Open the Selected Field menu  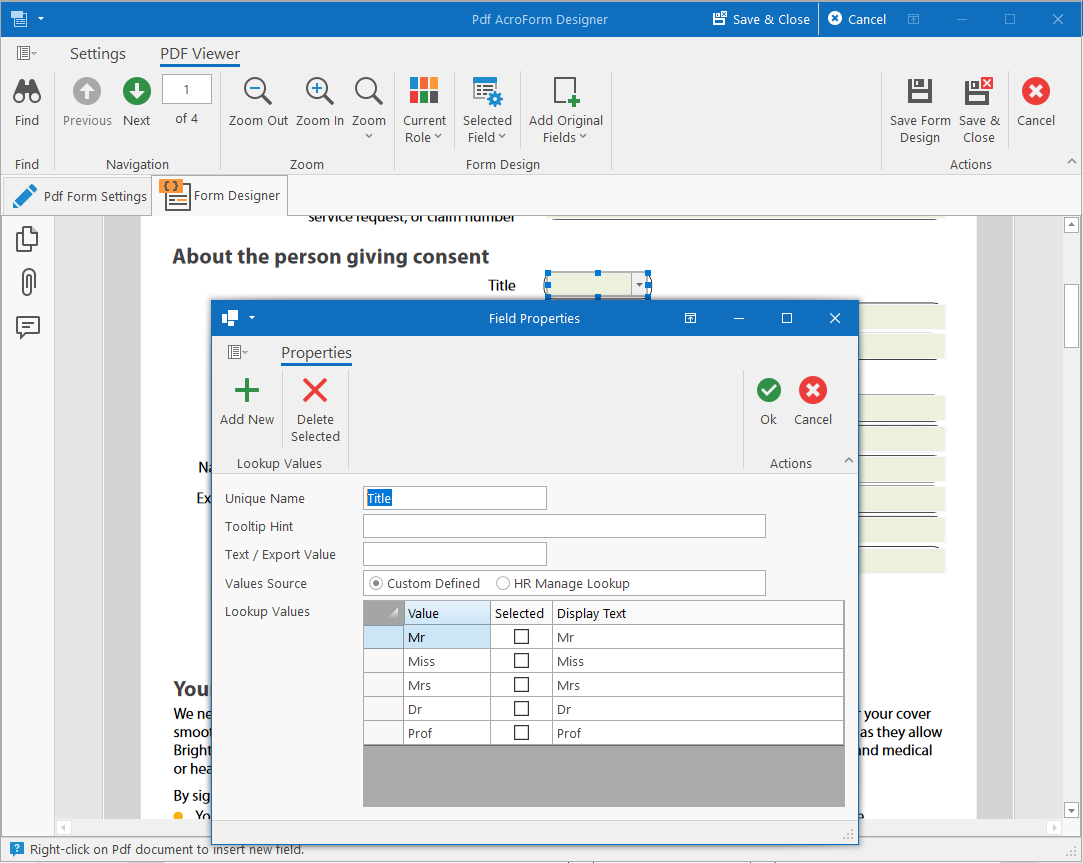pyautogui.click(x=487, y=111)
